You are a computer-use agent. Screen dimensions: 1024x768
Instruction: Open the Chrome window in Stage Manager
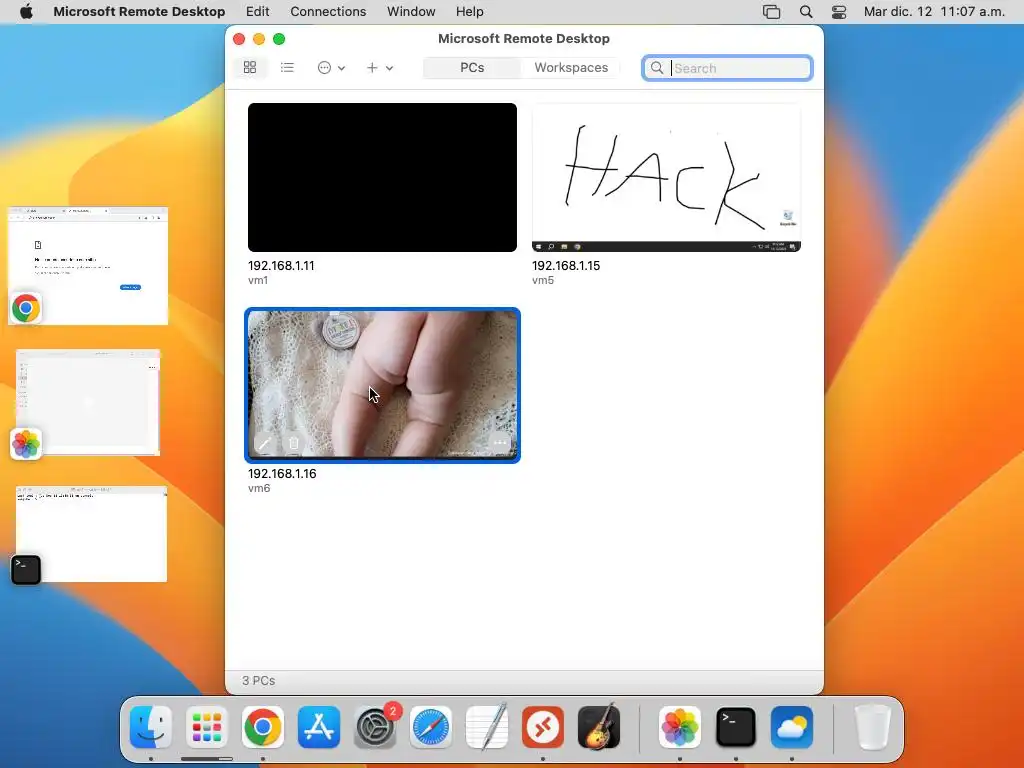(88, 266)
